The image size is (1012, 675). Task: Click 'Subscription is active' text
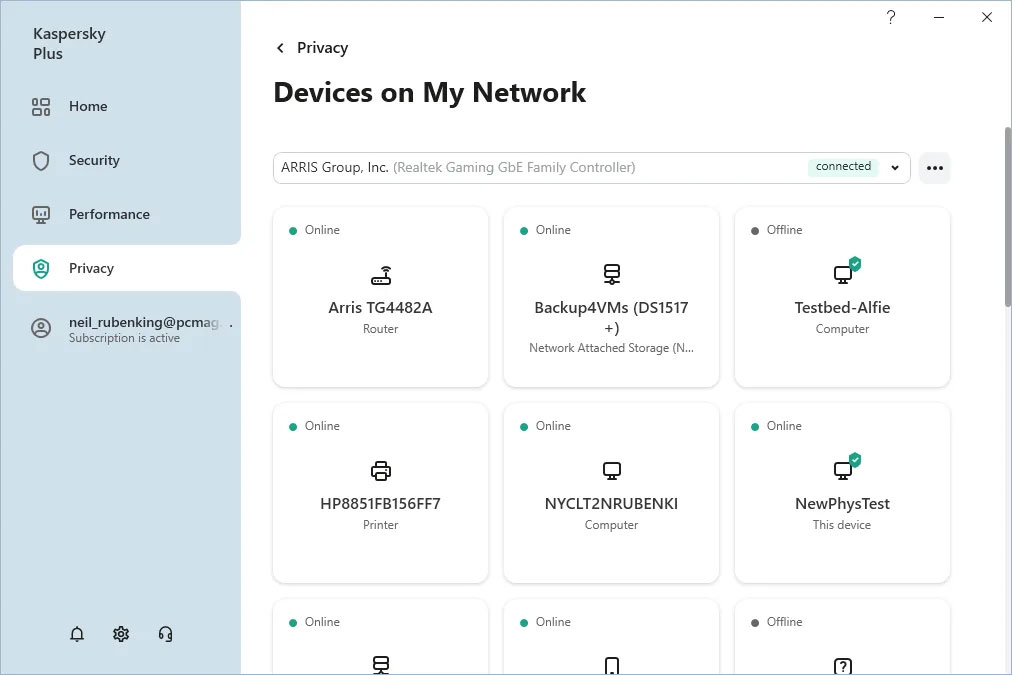coord(125,338)
